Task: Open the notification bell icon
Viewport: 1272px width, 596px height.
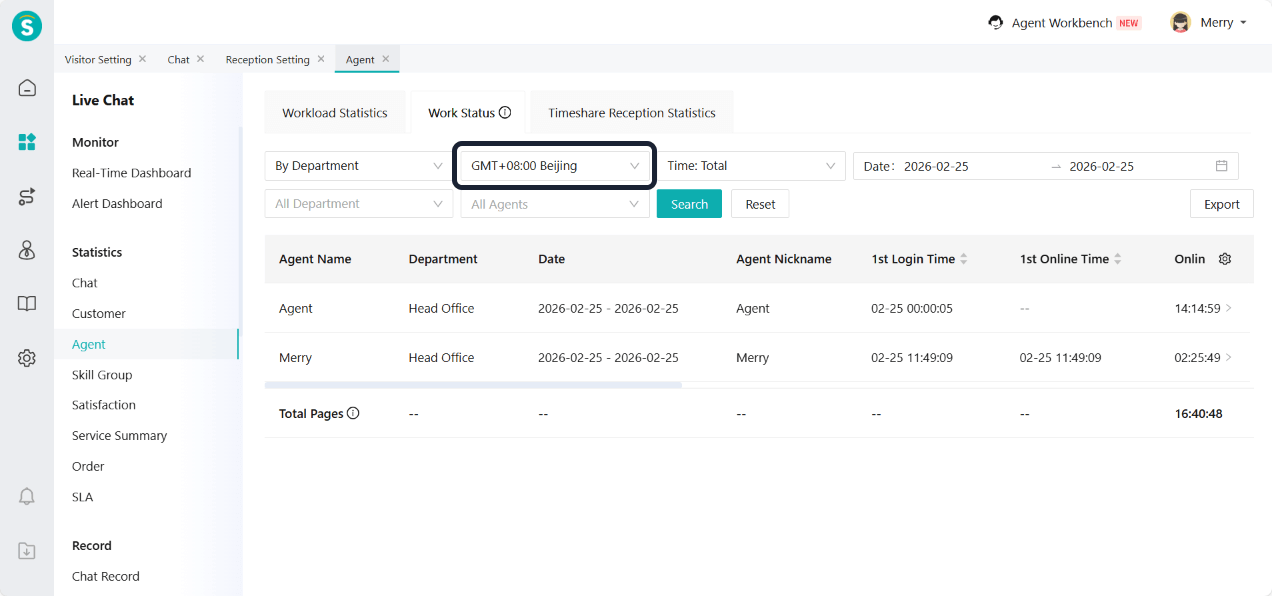Action: (x=27, y=496)
